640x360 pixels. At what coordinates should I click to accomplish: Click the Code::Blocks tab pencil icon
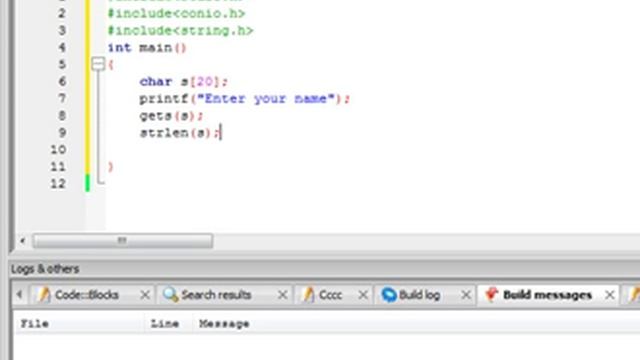click(x=44, y=295)
